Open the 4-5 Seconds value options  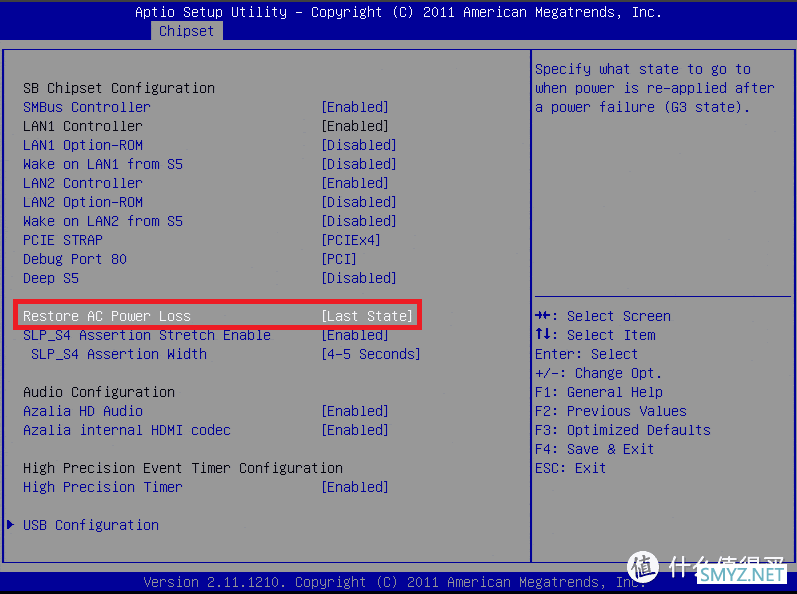tap(371, 354)
